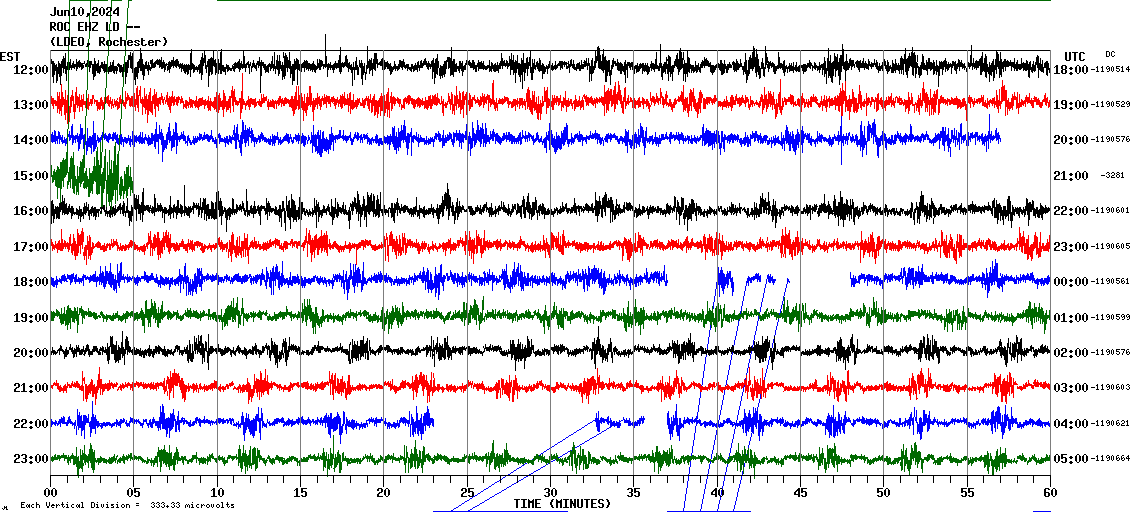Click the DC offset value -1190664
Image resolution: width=1130 pixels, height=519 pixels.
coord(1110,459)
